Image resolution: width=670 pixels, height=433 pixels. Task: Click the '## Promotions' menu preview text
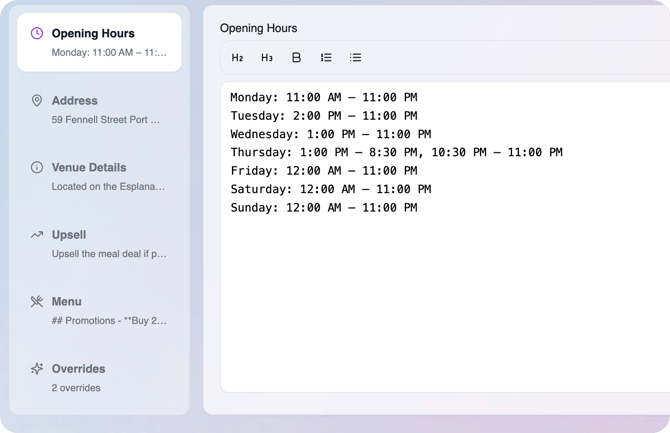(109, 321)
